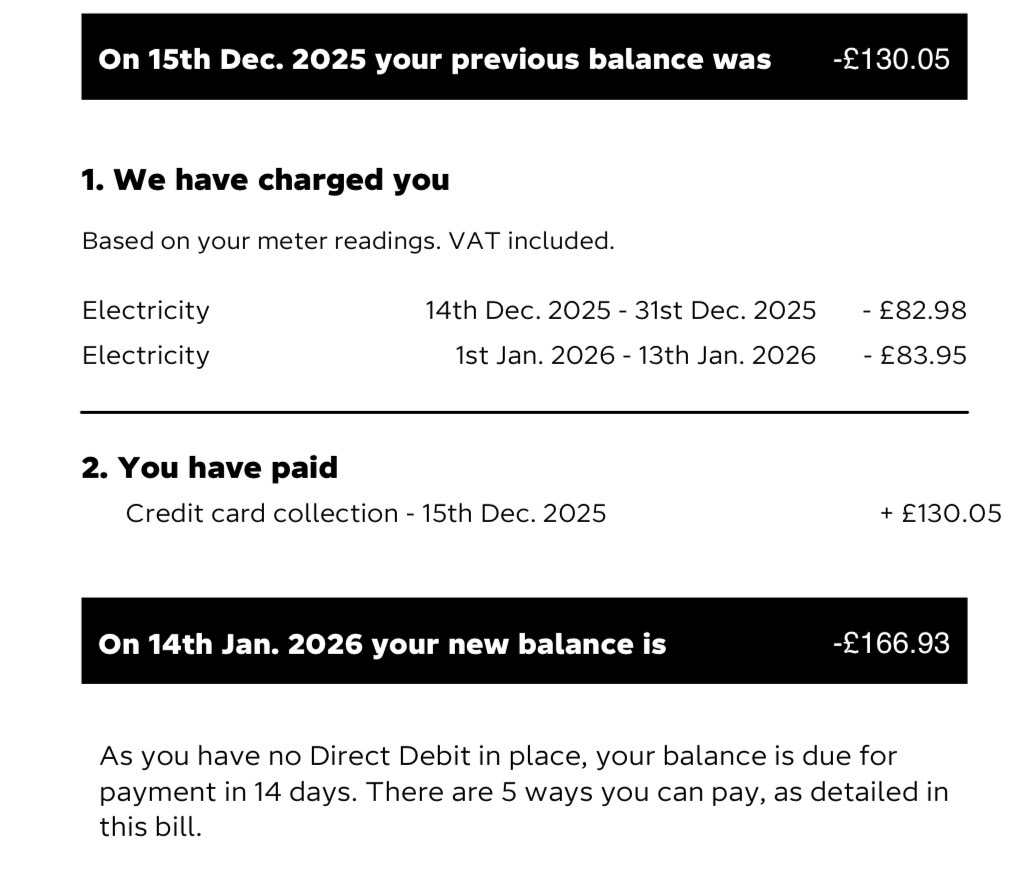Click the 1st Jan. - 13th Jan. 2026 period
This screenshot has width=1023, height=892.
coord(635,355)
